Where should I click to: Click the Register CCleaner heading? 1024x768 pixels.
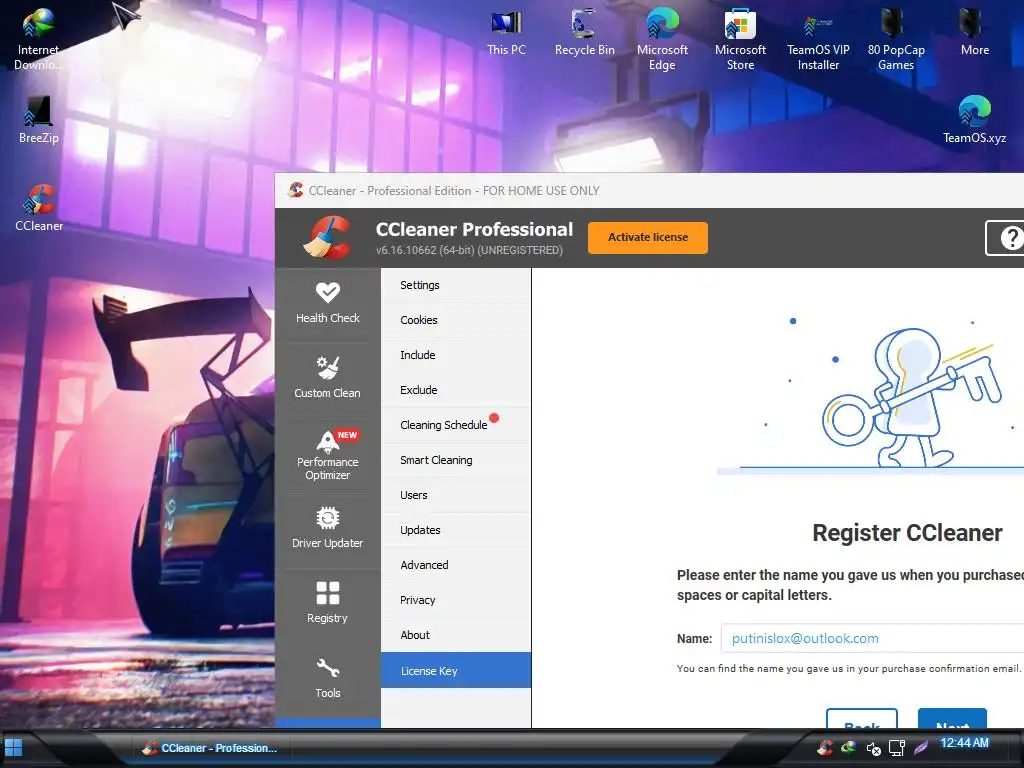tap(907, 533)
